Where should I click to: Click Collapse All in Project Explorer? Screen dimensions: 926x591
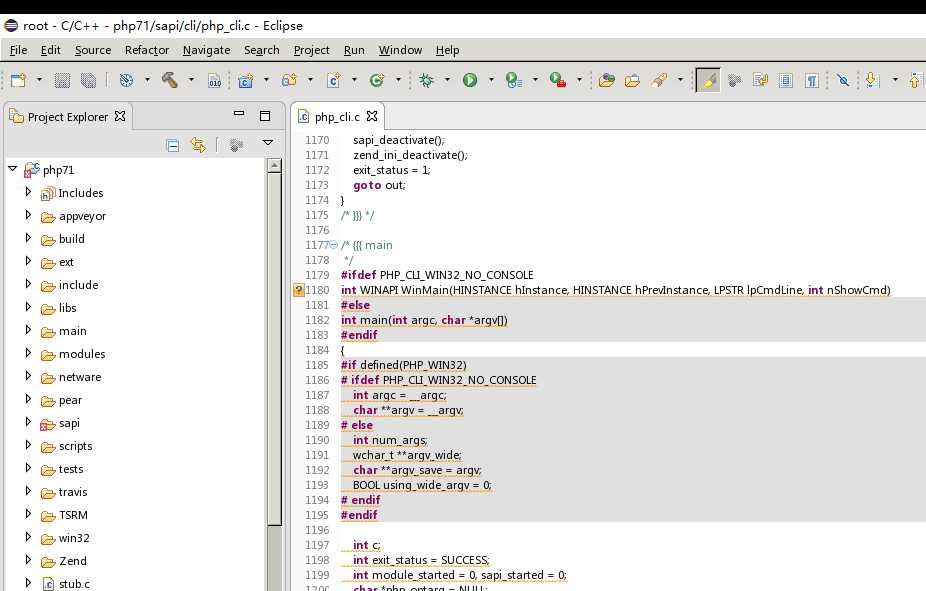pyautogui.click(x=172, y=145)
